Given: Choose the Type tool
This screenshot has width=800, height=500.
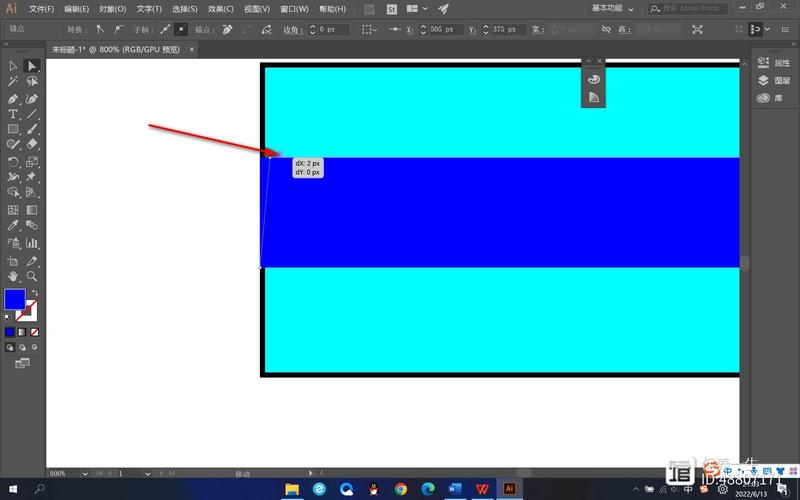Looking at the screenshot, I should pyautogui.click(x=13, y=114).
